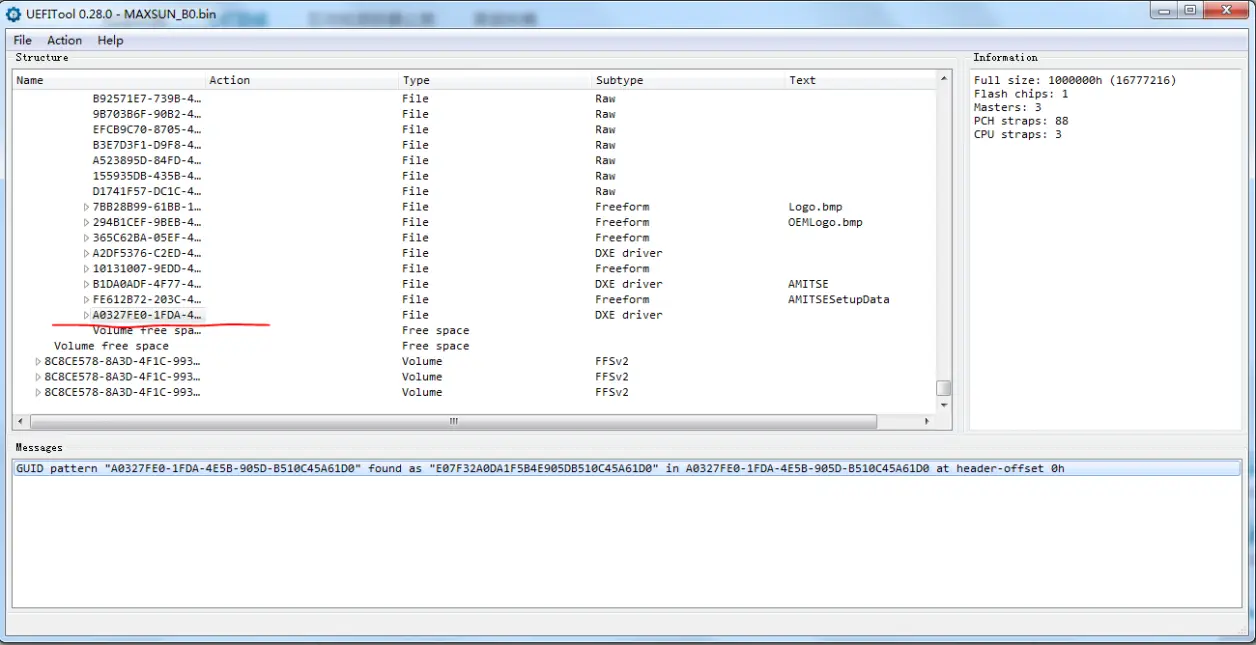This screenshot has width=1256, height=645.
Task: Click the UEFITool gear icon in title bar
Action: [x=14, y=15]
